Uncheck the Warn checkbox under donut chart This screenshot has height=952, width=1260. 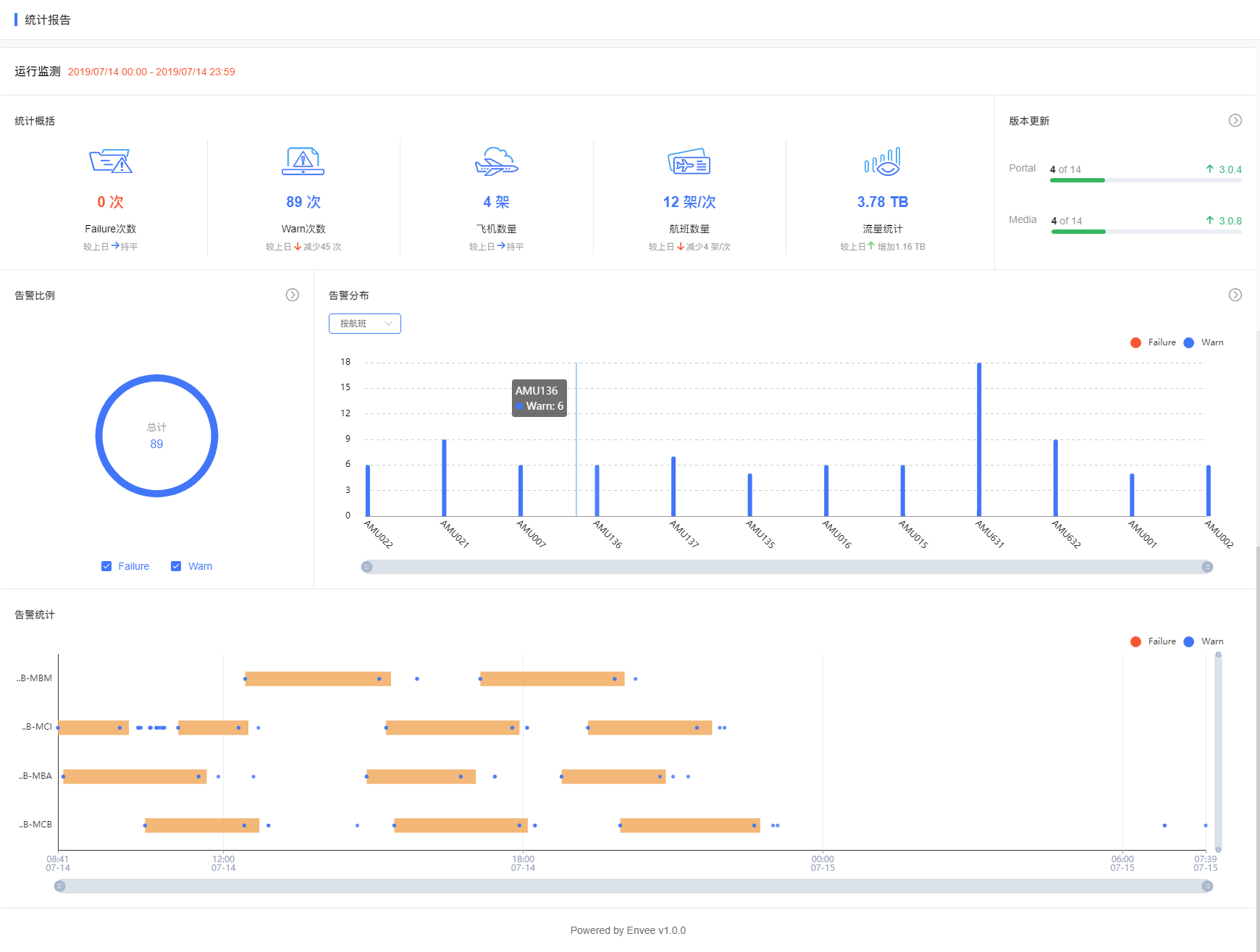click(176, 566)
